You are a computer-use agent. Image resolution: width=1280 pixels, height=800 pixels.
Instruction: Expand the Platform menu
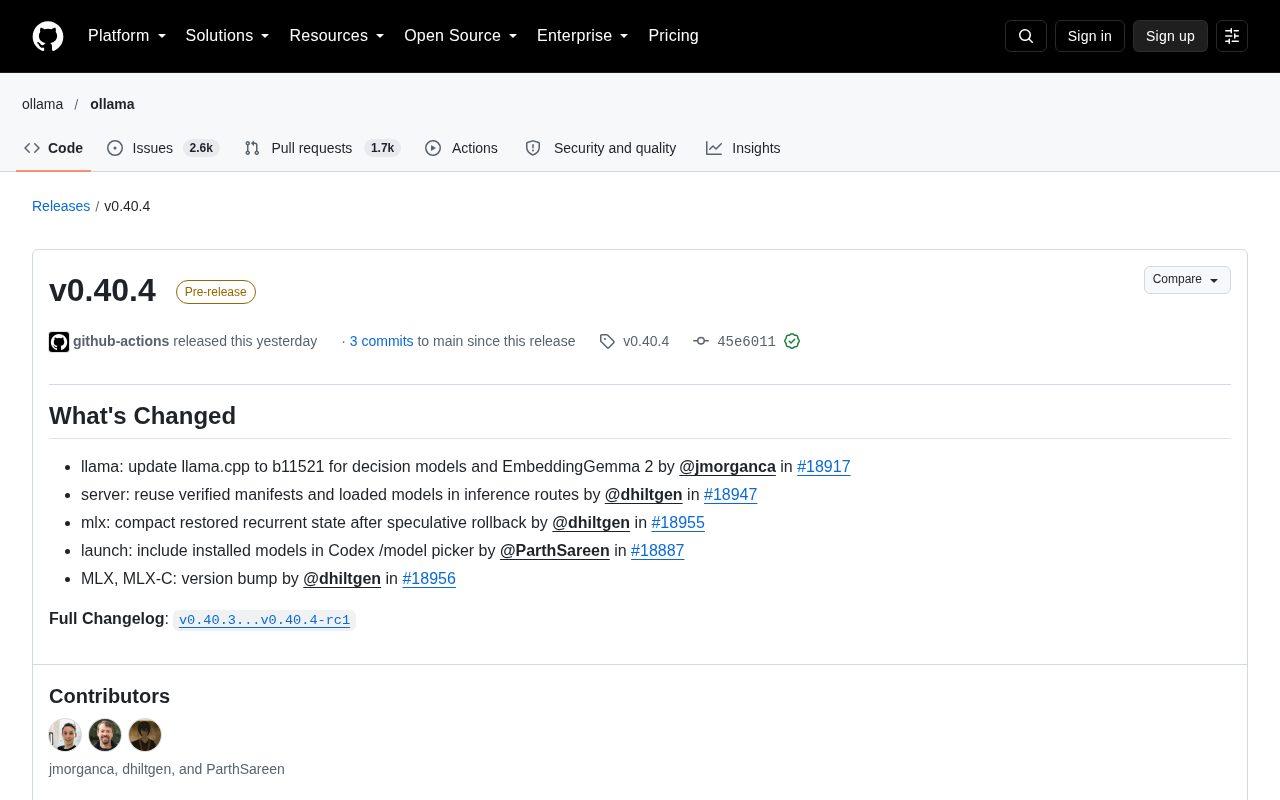(x=127, y=36)
